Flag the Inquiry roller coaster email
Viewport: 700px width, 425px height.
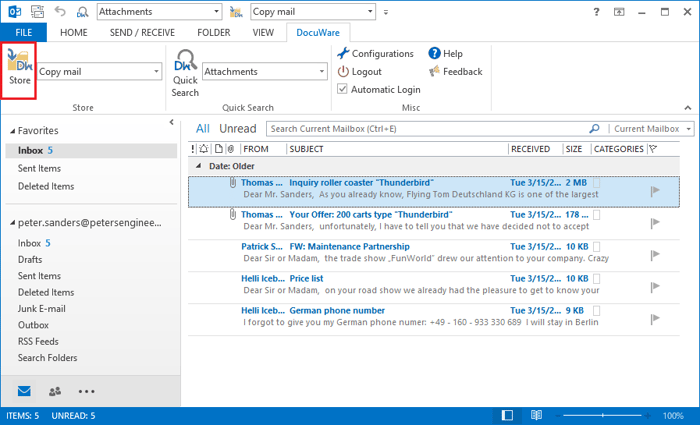click(656, 190)
